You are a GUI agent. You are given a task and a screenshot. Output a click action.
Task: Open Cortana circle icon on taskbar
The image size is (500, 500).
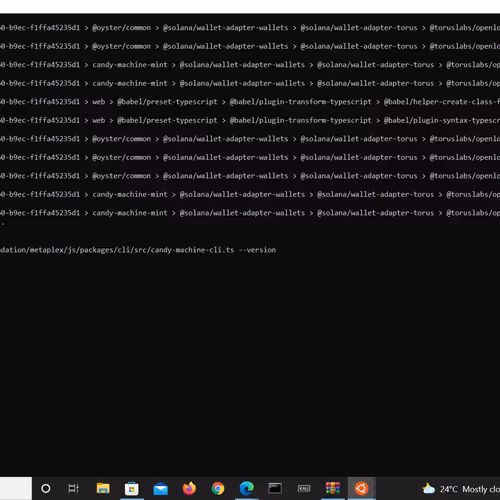(x=46, y=489)
